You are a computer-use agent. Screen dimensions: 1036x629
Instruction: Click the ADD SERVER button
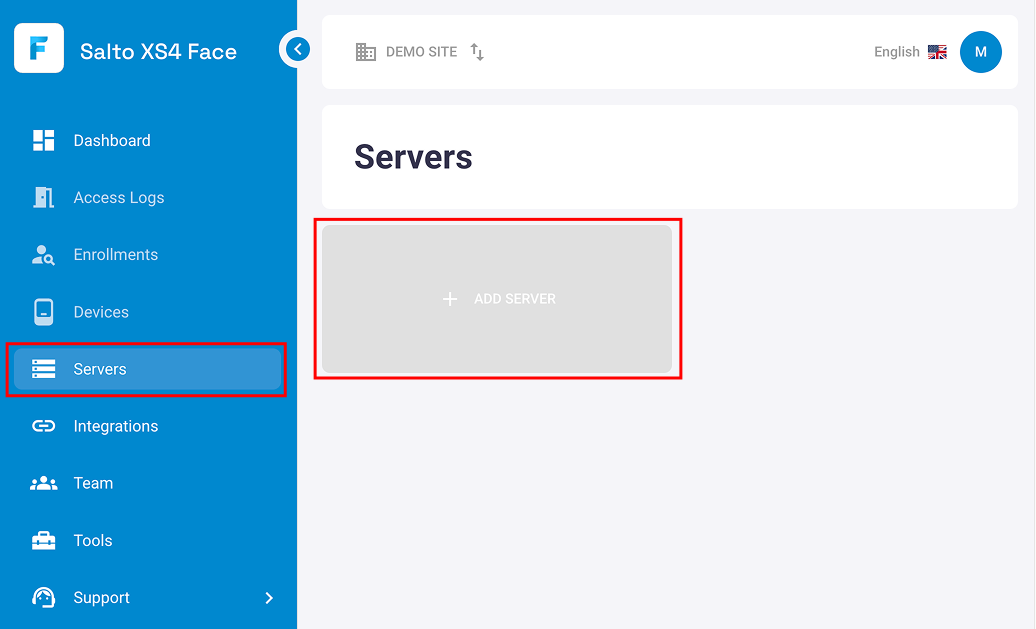pyautogui.click(x=498, y=298)
